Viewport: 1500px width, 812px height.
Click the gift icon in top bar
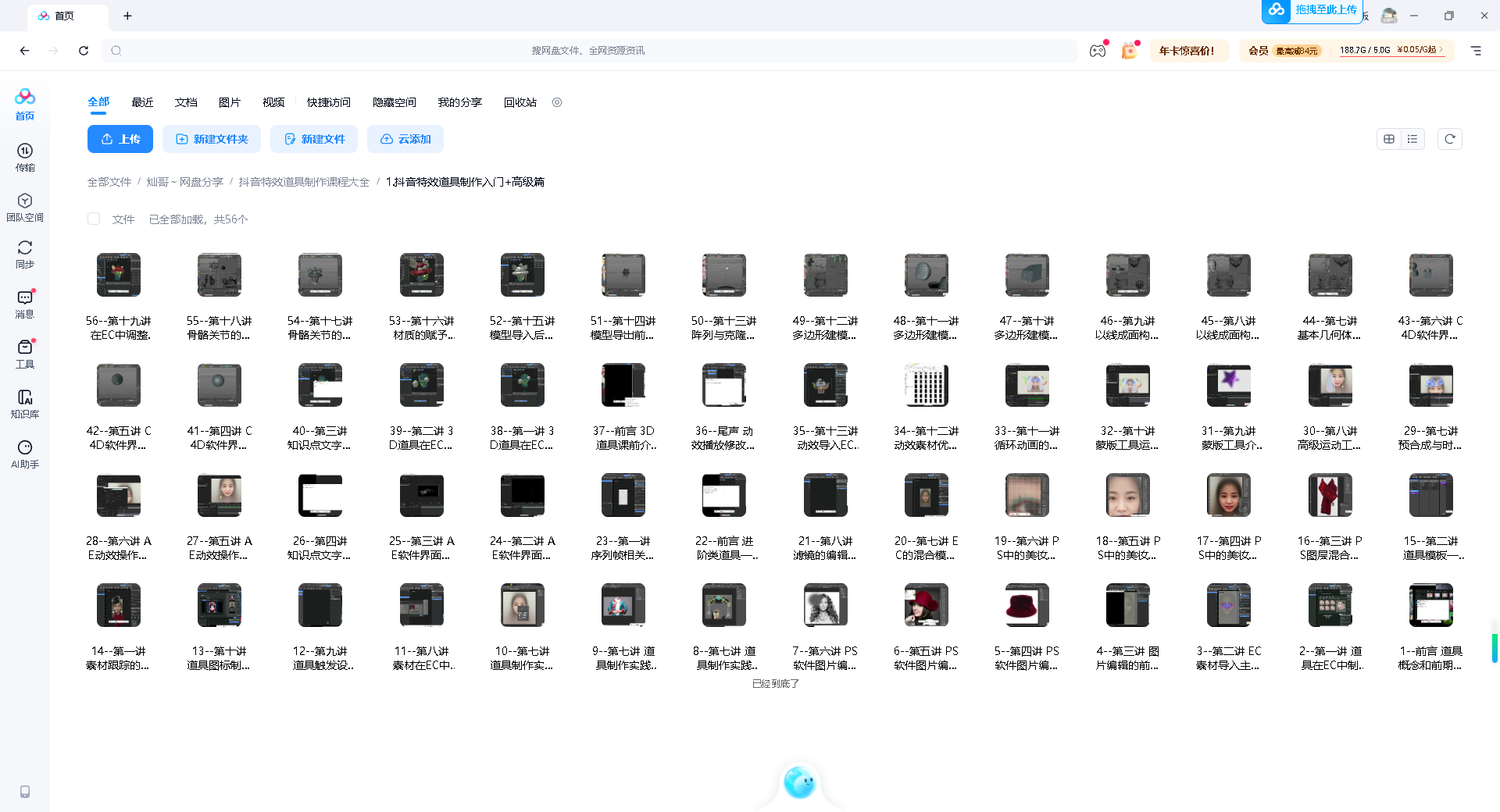tap(1129, 51)
